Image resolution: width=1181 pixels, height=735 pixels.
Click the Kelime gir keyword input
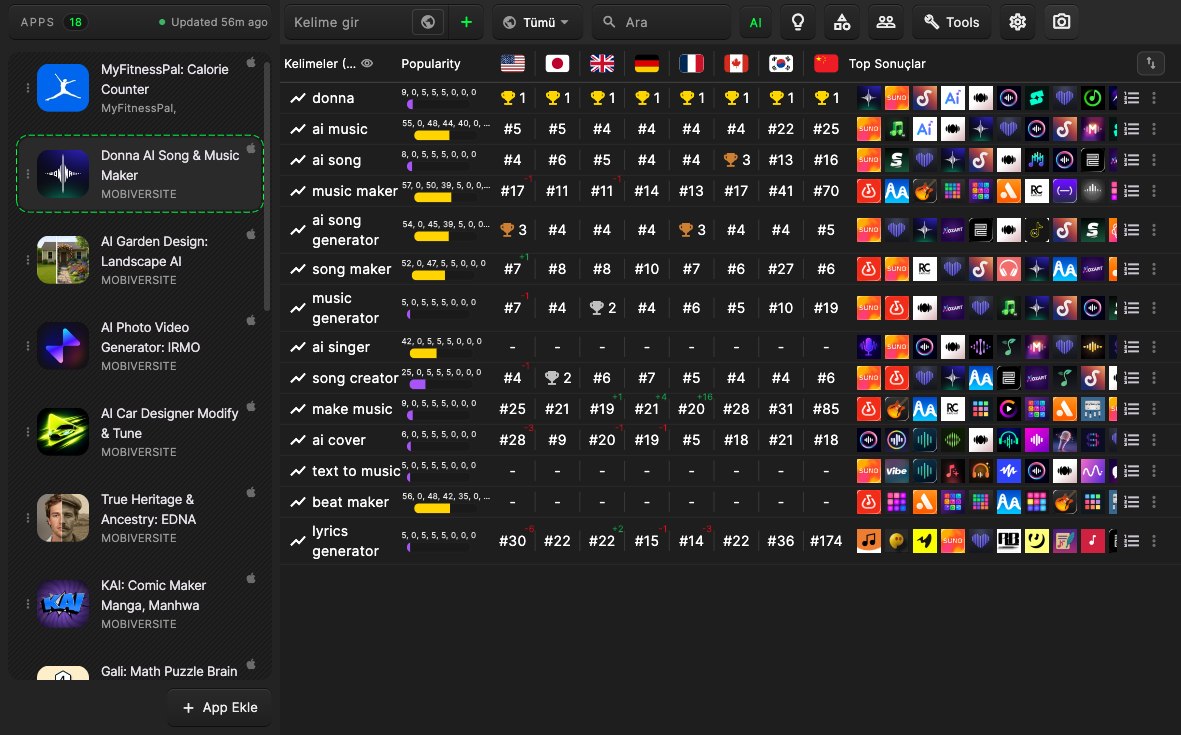pos(349,22)
